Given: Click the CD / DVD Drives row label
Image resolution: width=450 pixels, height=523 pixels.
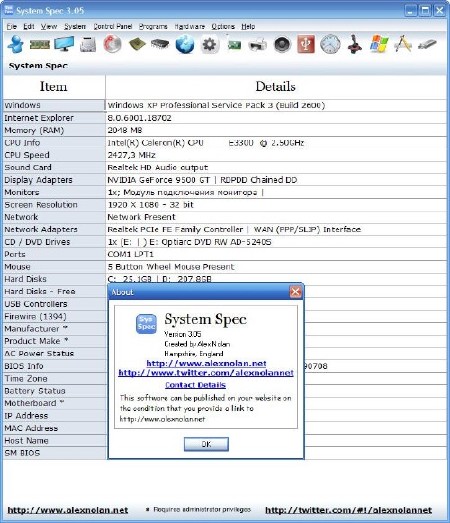Looking at the screenshot, I should pos(37,242).
